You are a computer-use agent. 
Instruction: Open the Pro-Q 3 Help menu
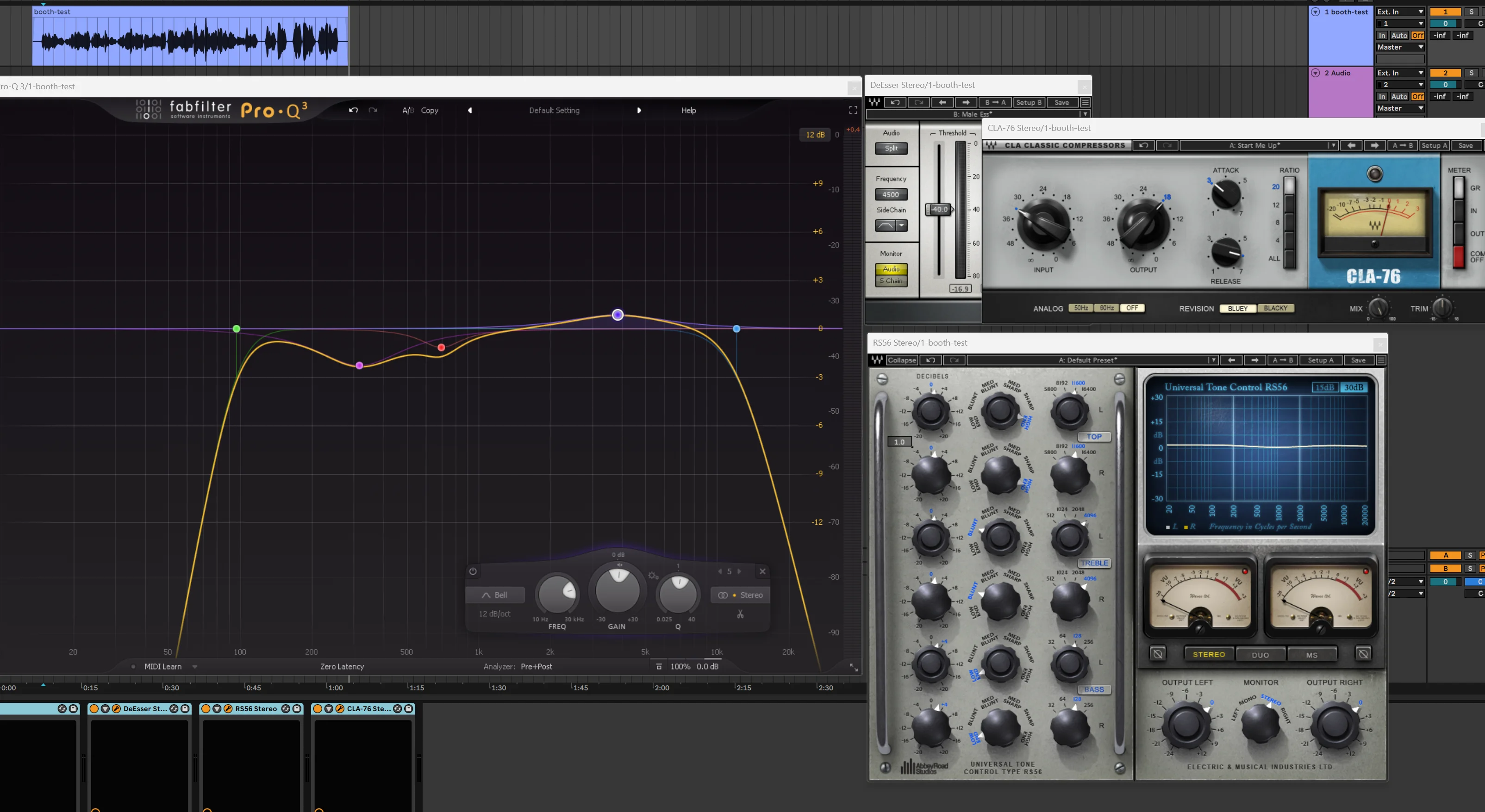point(688,110)
